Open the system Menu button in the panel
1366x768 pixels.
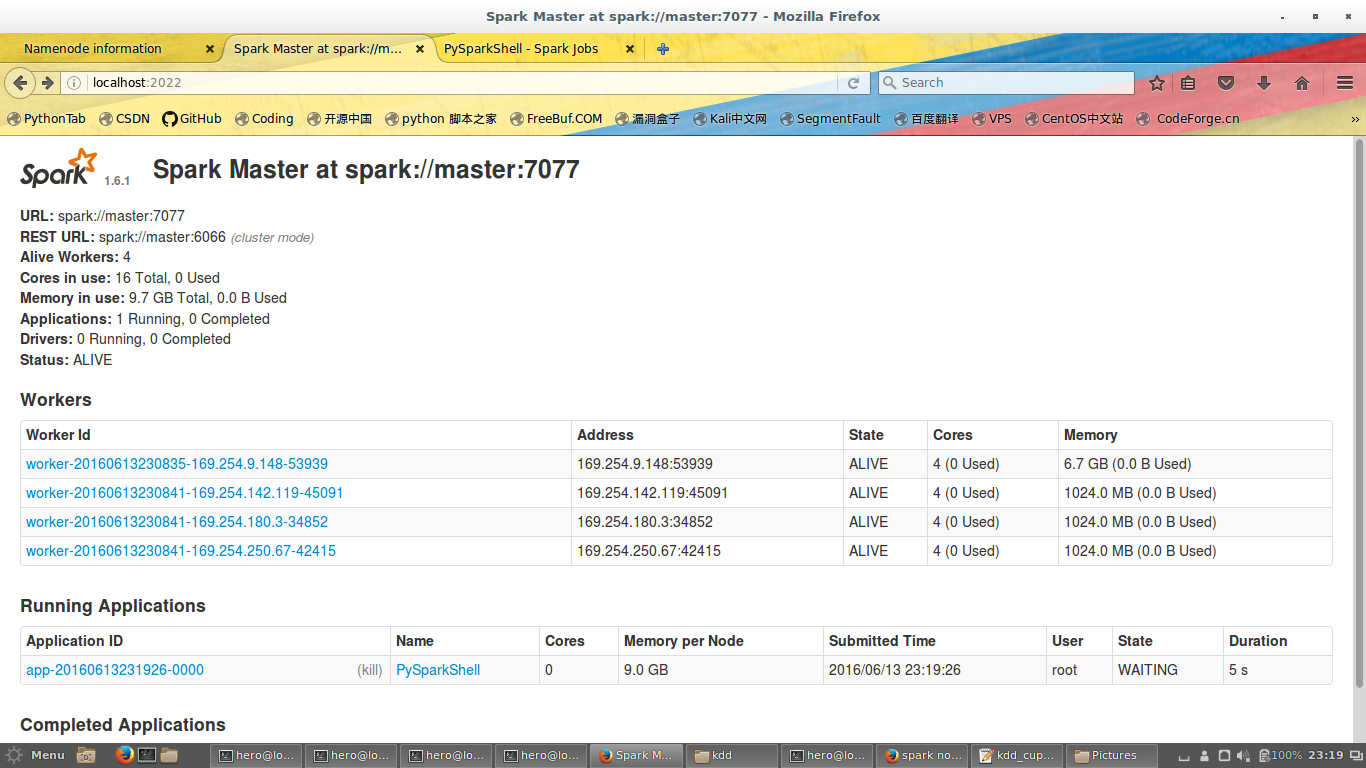tap(36, 755)
